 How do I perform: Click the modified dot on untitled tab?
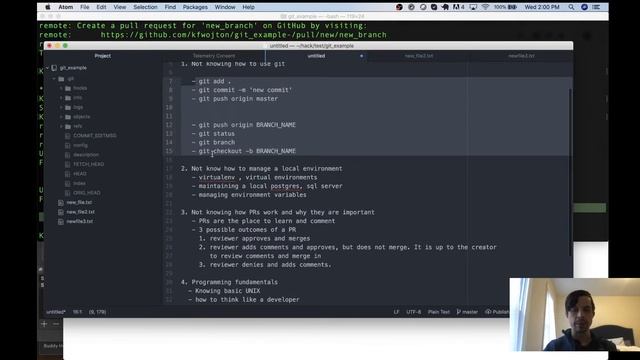coord(361,56)
